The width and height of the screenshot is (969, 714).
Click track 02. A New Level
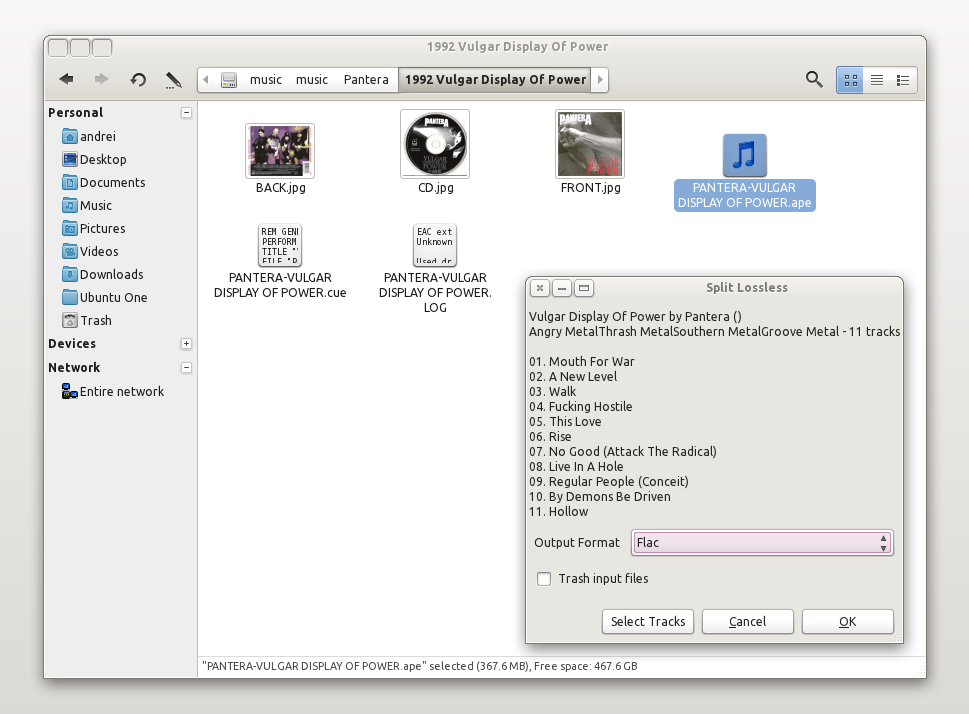click(x=573, y=376)
